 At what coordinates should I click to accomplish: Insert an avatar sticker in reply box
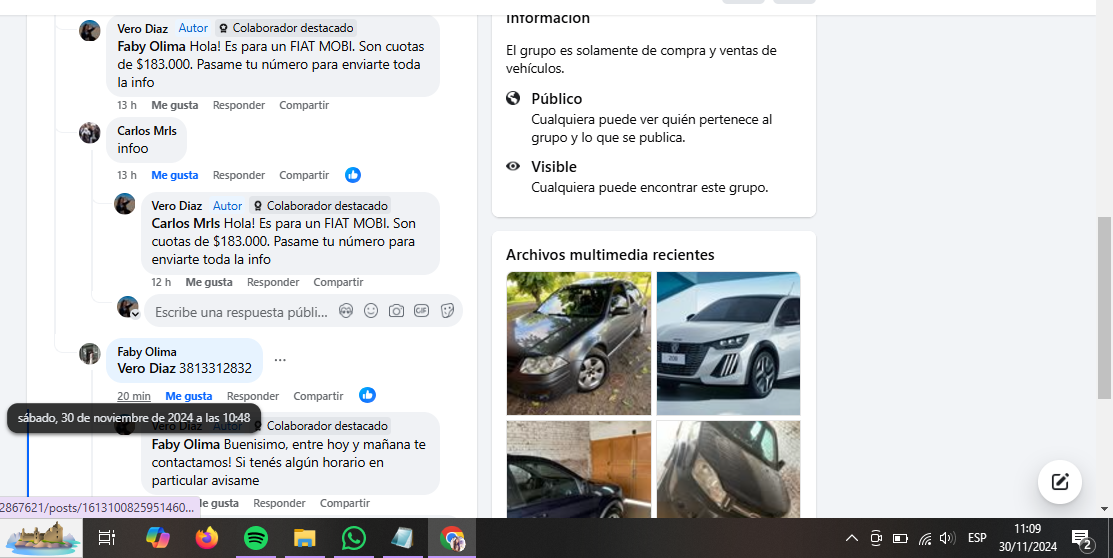pos(346,311)
